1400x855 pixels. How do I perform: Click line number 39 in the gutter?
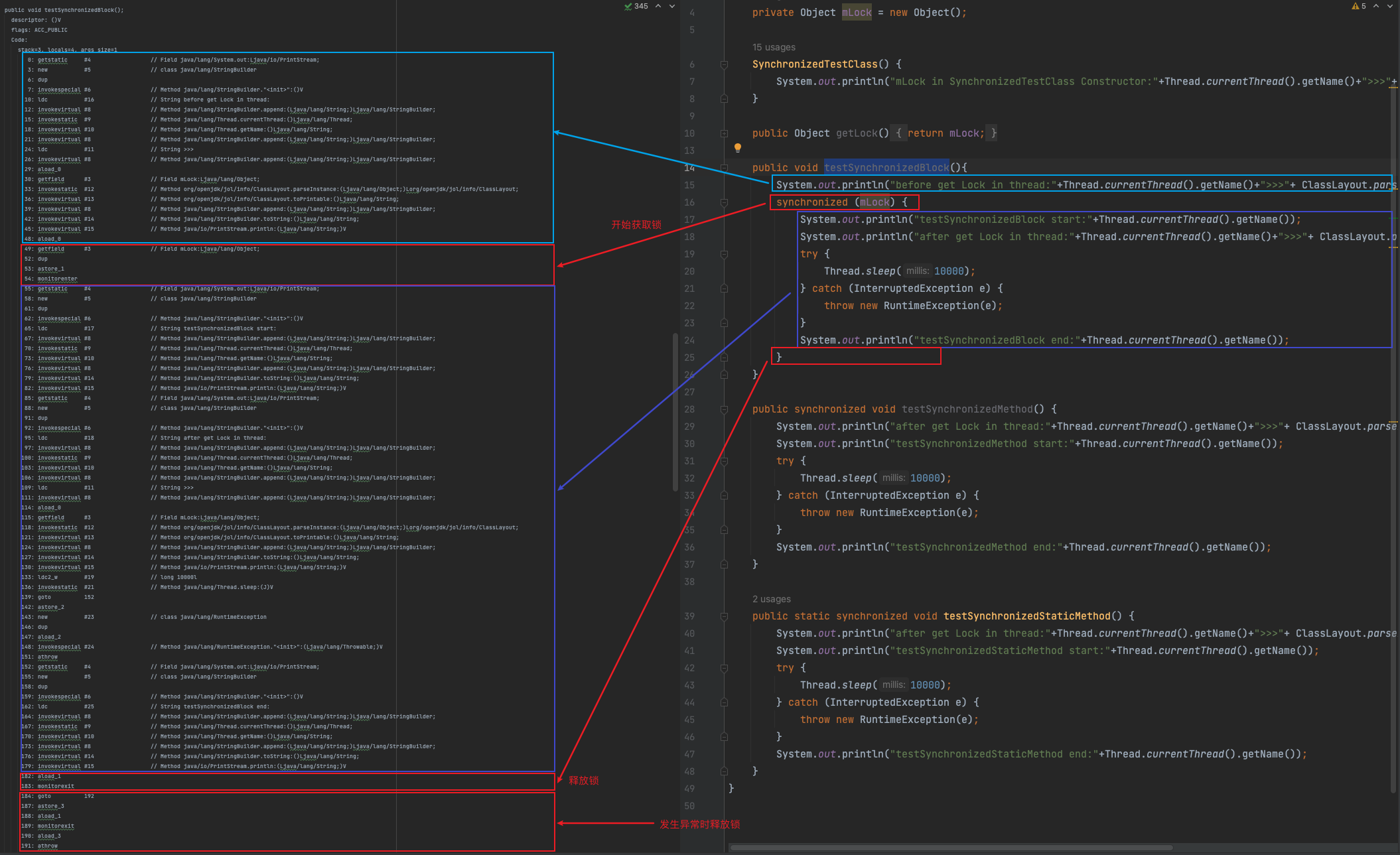coord(689,616)
